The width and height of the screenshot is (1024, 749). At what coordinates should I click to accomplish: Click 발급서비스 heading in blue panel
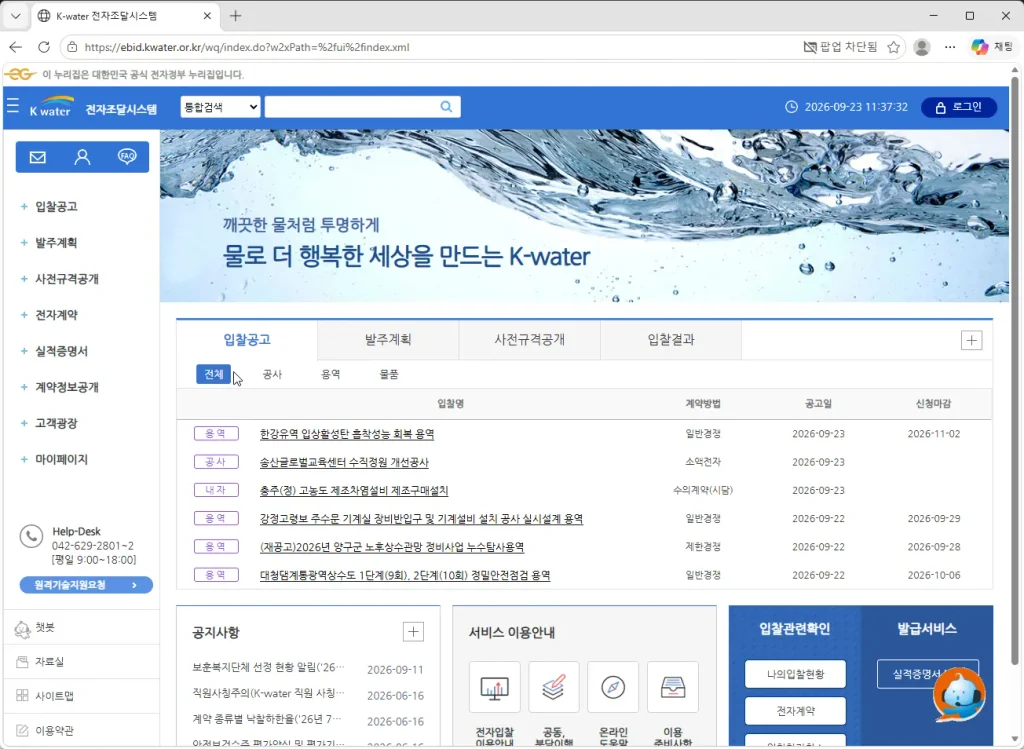coord(927,629)
